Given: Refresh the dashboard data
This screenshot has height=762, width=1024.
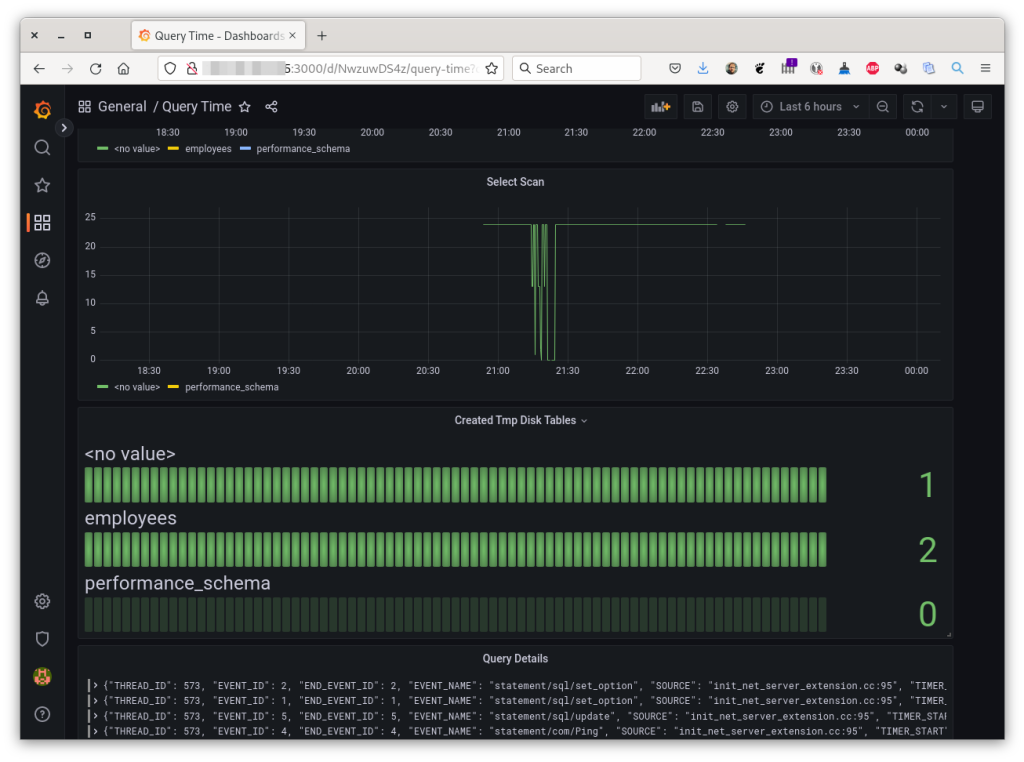Looking at the screenshot, I should coord(916,106).
